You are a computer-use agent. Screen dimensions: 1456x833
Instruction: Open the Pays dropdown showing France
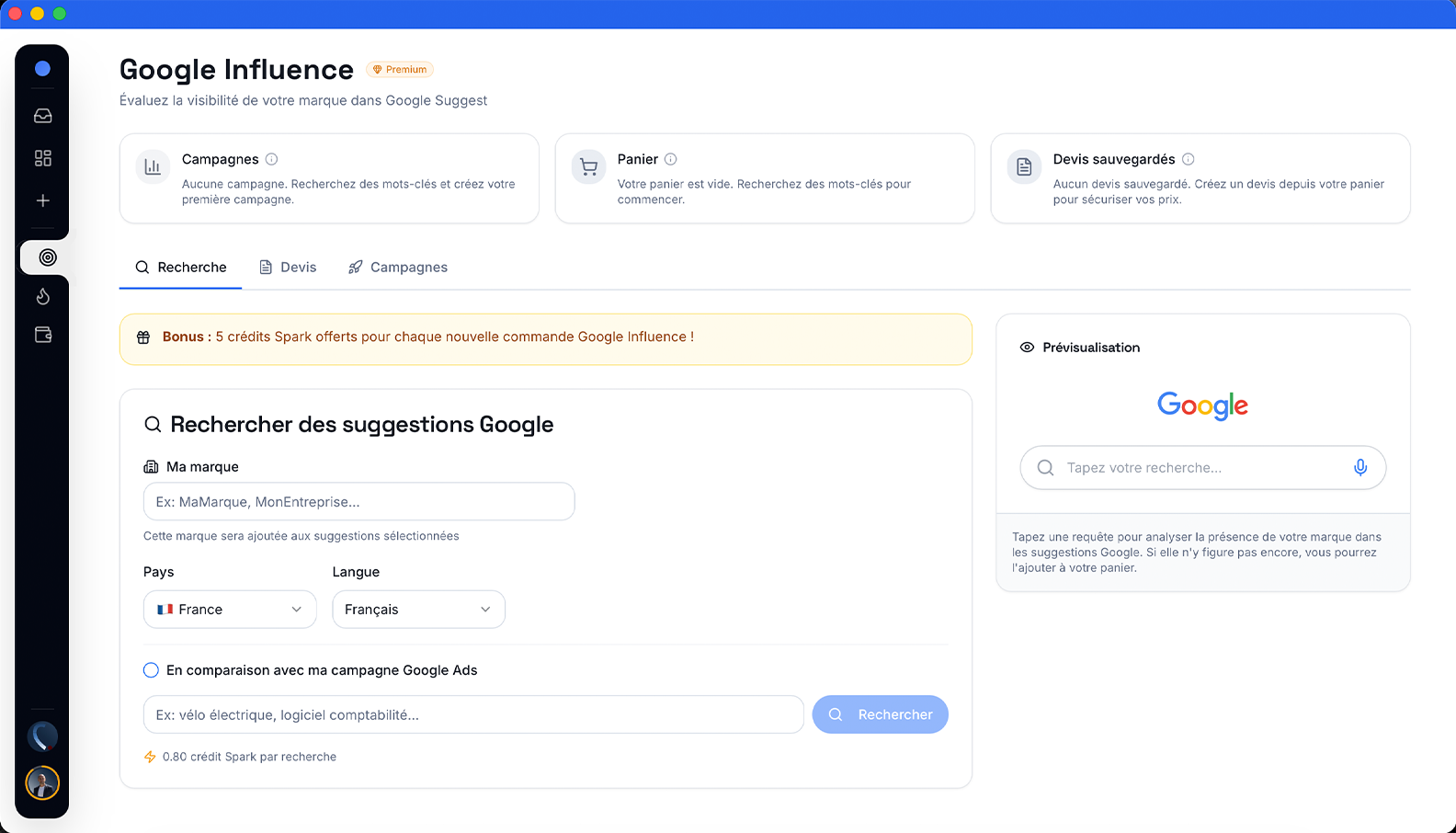230,610
